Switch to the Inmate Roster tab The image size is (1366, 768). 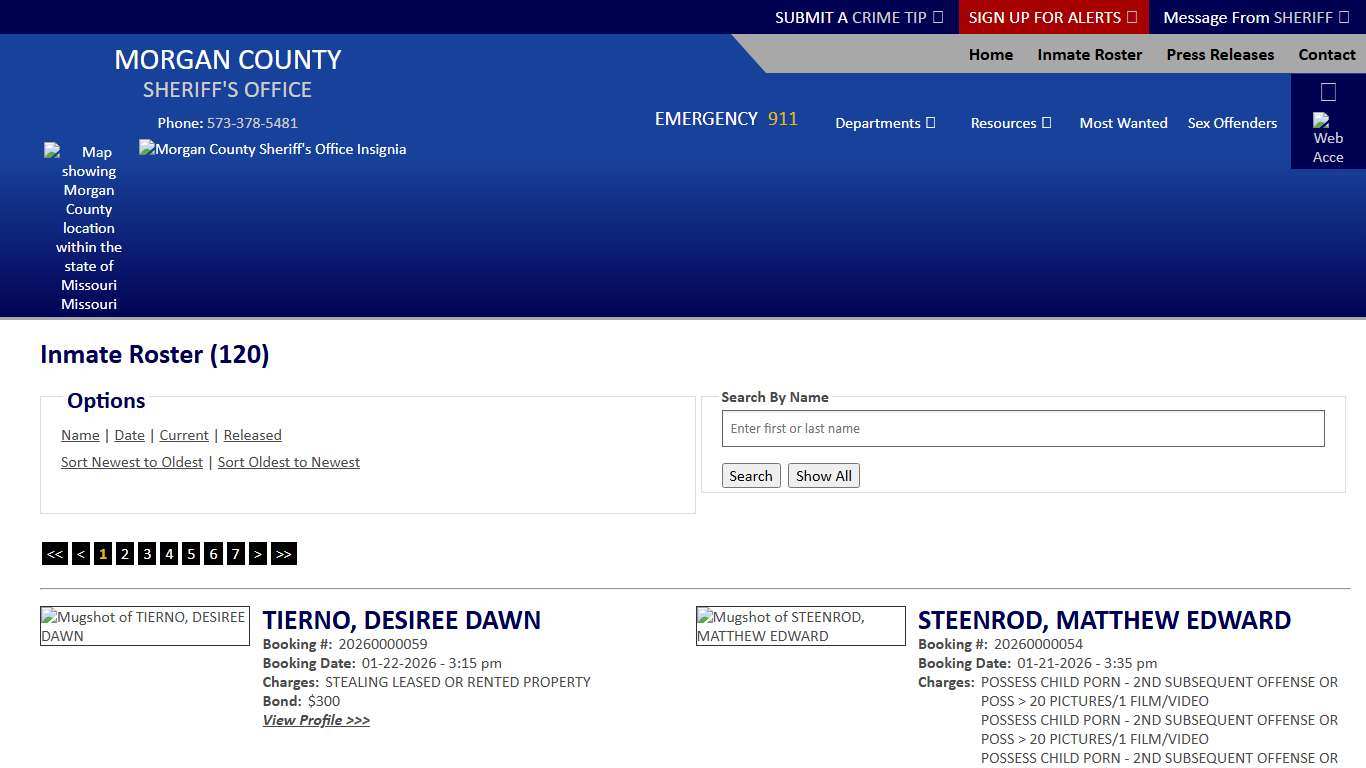tap(1089, 54)
